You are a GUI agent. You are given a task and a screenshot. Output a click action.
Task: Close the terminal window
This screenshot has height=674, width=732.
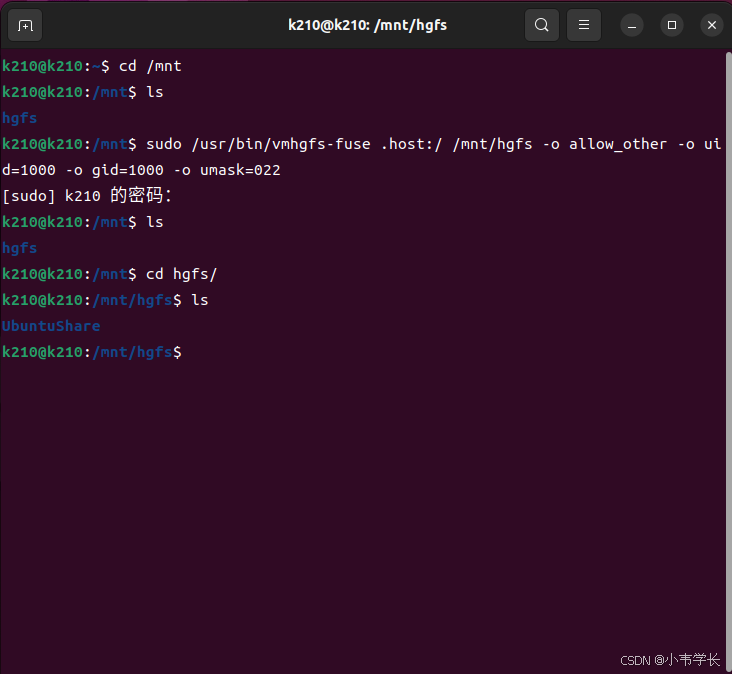711,25
